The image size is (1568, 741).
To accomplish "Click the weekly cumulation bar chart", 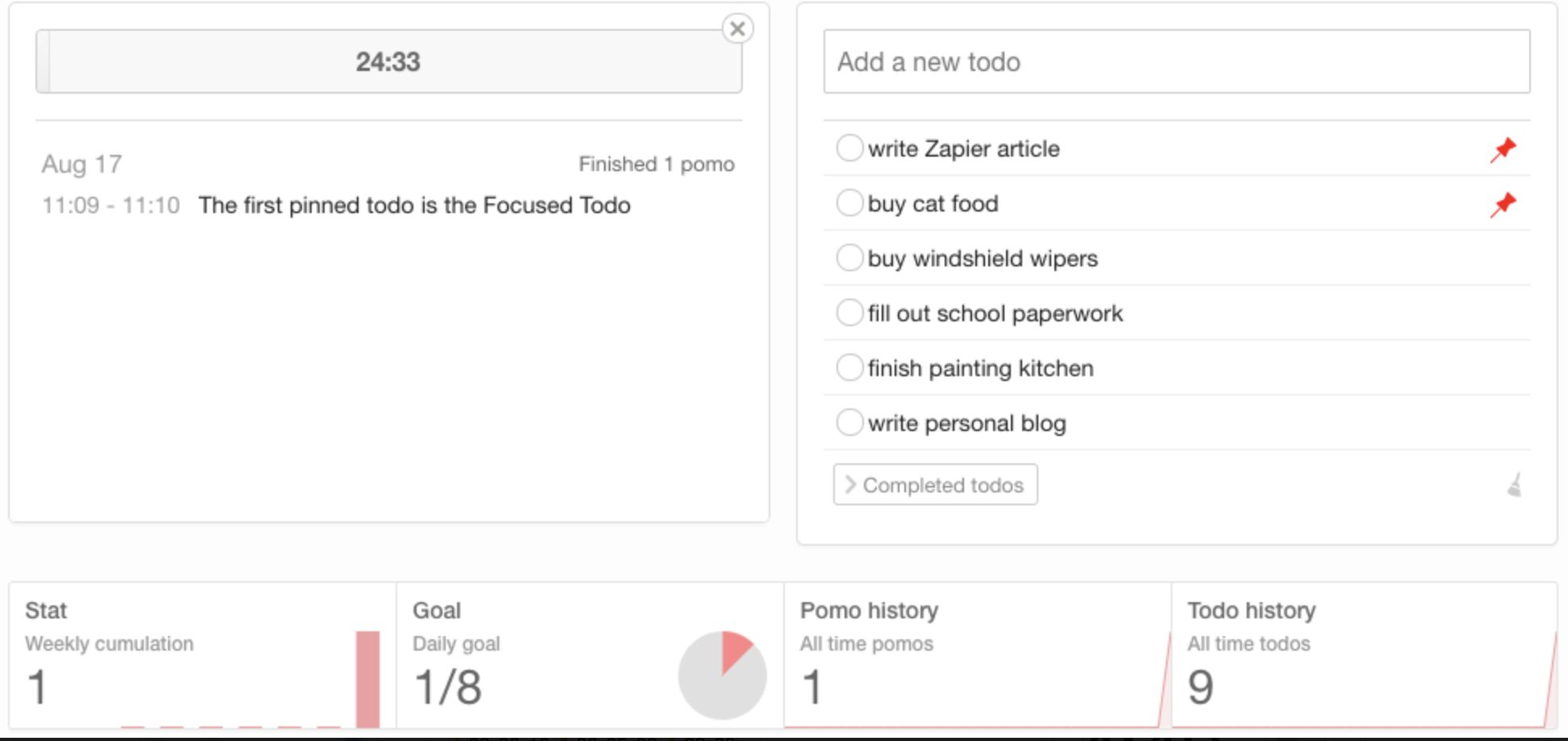I will [367, 679].
